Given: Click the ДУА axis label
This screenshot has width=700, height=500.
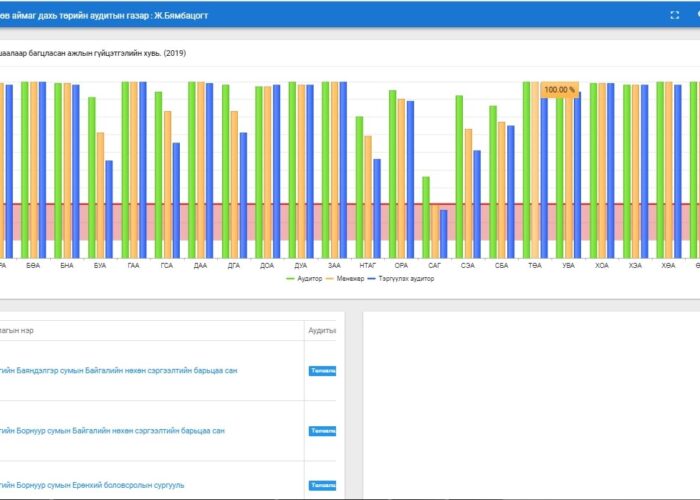Looking at the screenshot, I should (x=300, y=266).
